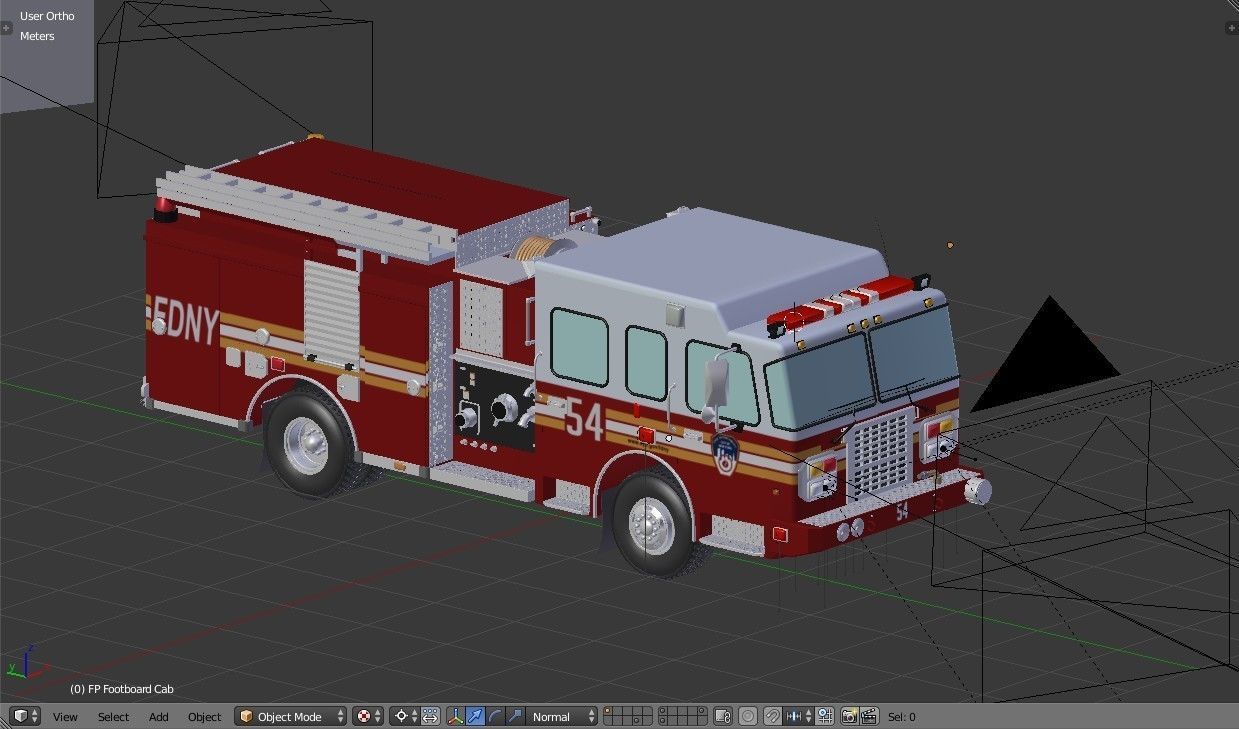Render OpenGL animation with clapperboard icon

[x=869, y=716]
